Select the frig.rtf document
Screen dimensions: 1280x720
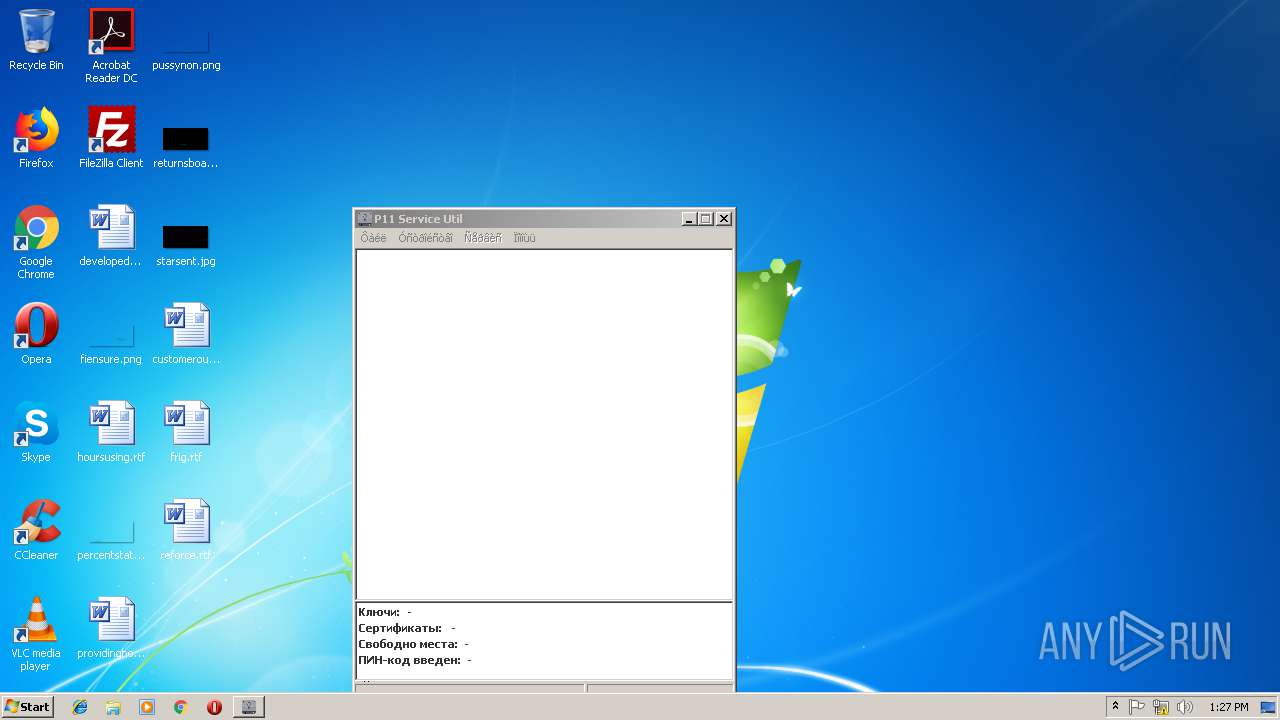click(x=186, y=433)
